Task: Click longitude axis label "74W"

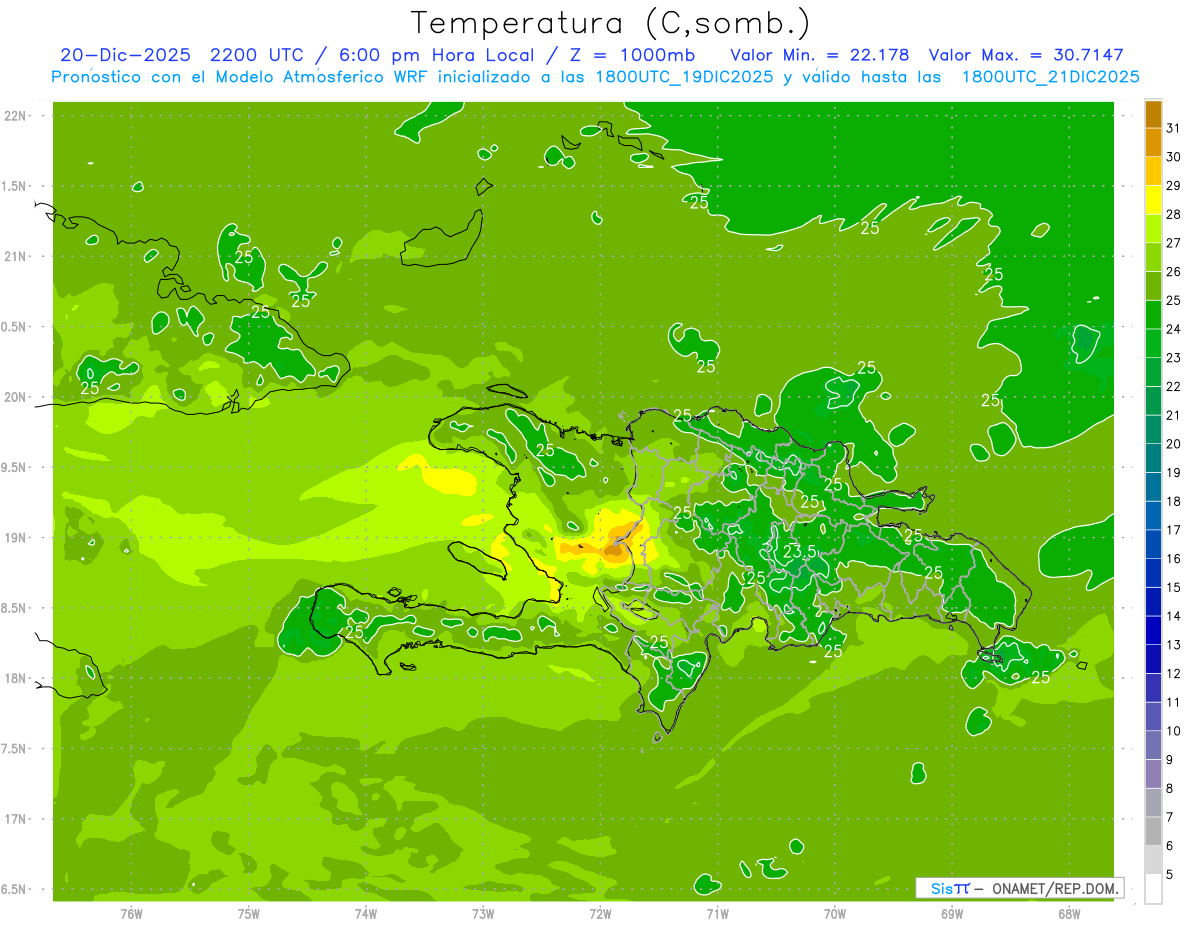Action: [x=366, y=913]
